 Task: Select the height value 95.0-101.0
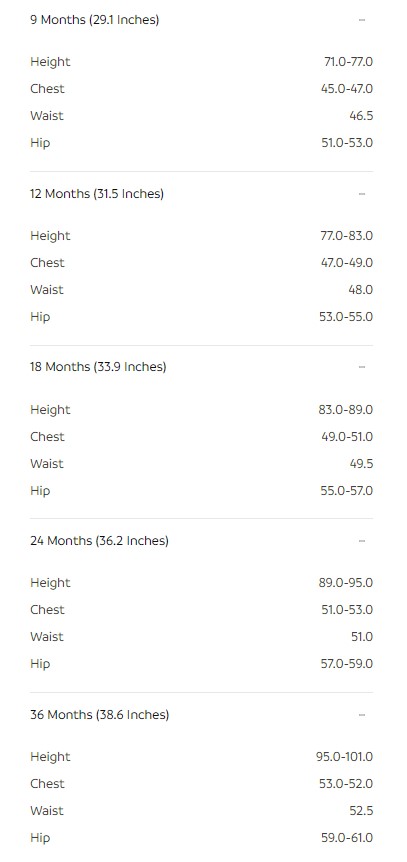(x=344, y=756)
